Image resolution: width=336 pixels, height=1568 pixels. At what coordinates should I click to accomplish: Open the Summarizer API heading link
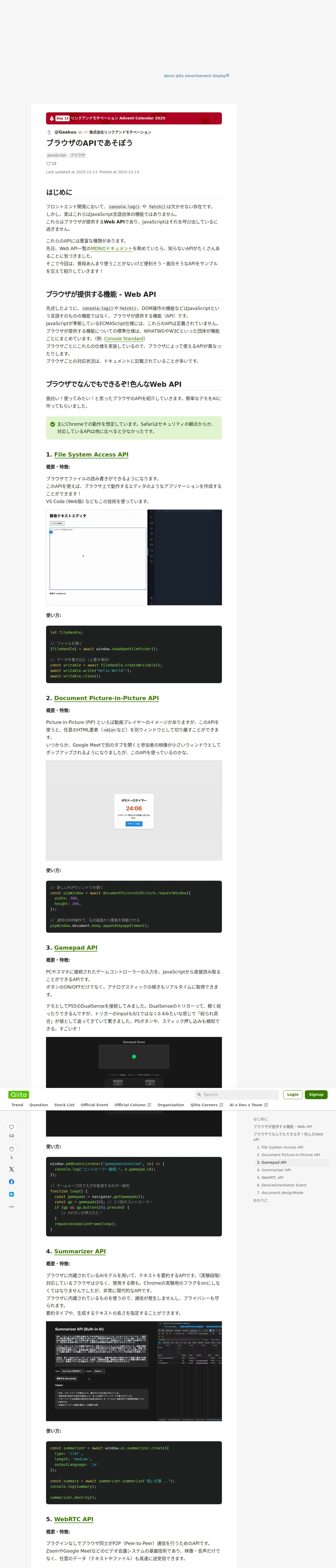80,1252
